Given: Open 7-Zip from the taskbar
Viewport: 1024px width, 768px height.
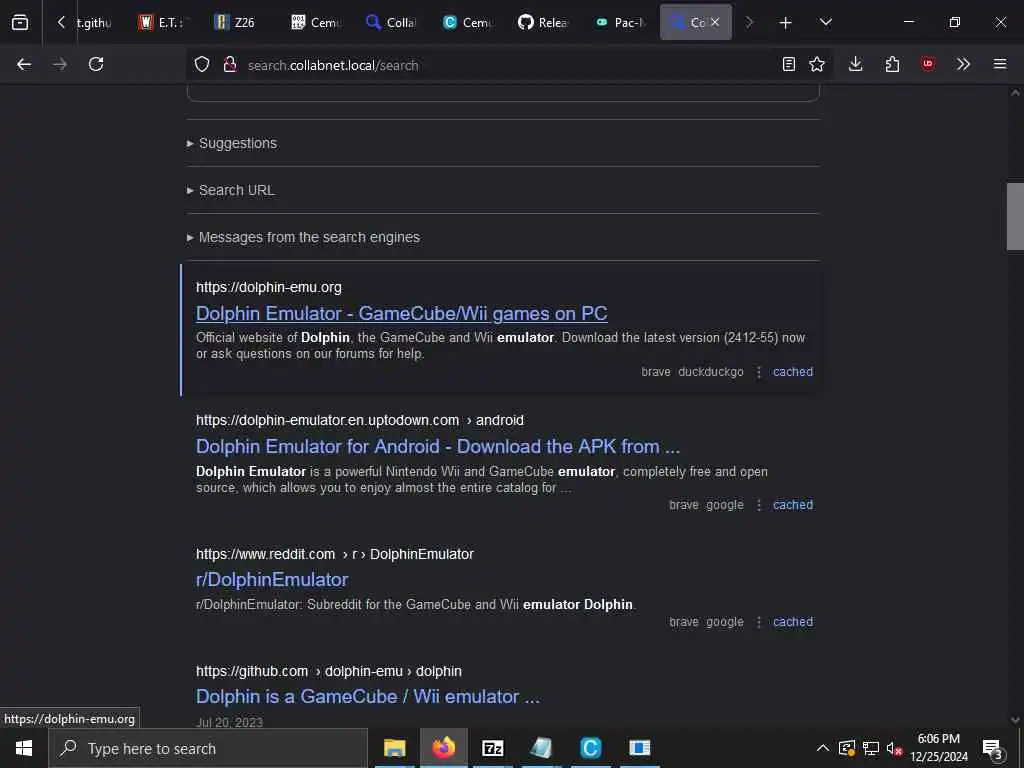Looking at the screenshot, I should pos(492,748).
